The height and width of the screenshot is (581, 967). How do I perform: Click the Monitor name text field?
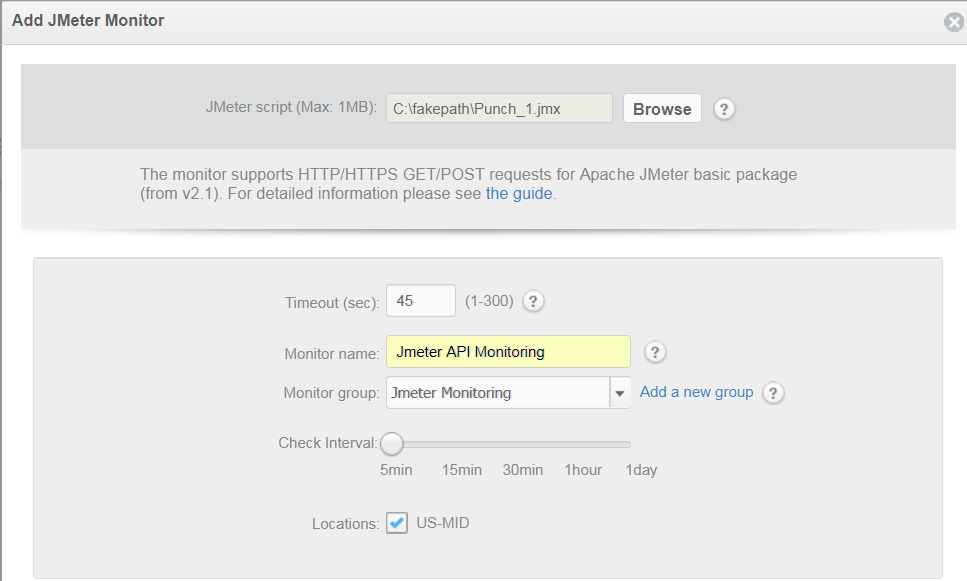point(508,352)
